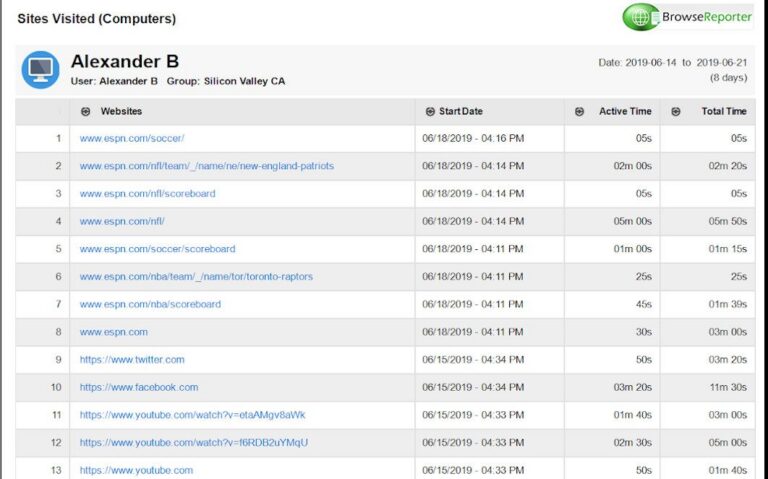
Task: Click active time '05m 00s' in row 4
Action: (633, 221)
